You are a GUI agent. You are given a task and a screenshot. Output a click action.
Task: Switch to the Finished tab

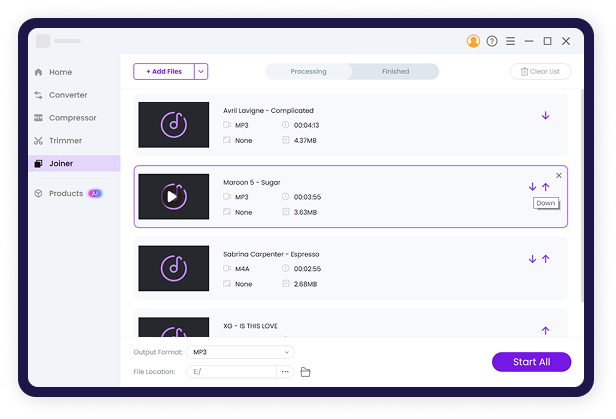tap(395, 72)
